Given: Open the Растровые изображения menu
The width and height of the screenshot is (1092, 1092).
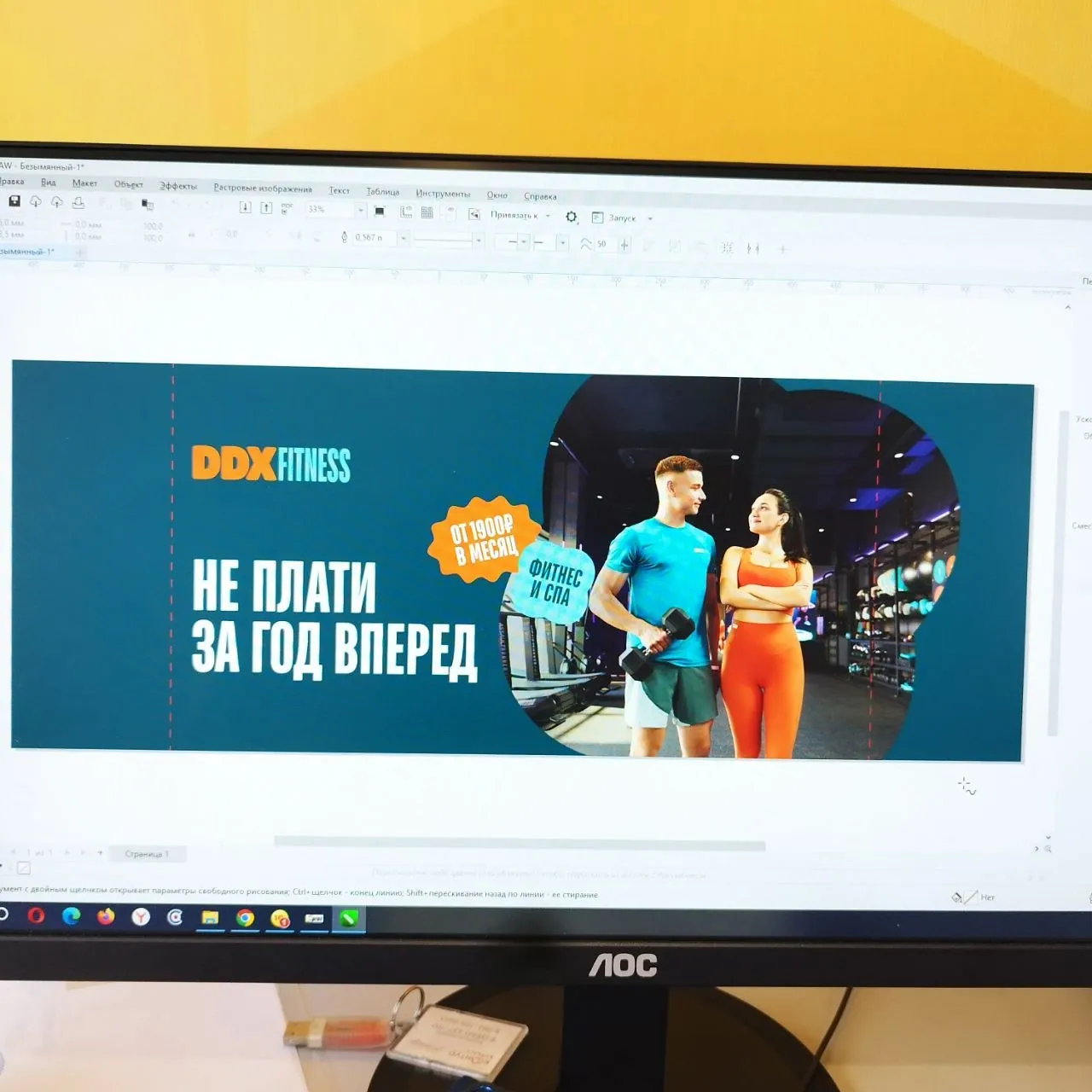Looking at the screenshot, I should (263, 188).
